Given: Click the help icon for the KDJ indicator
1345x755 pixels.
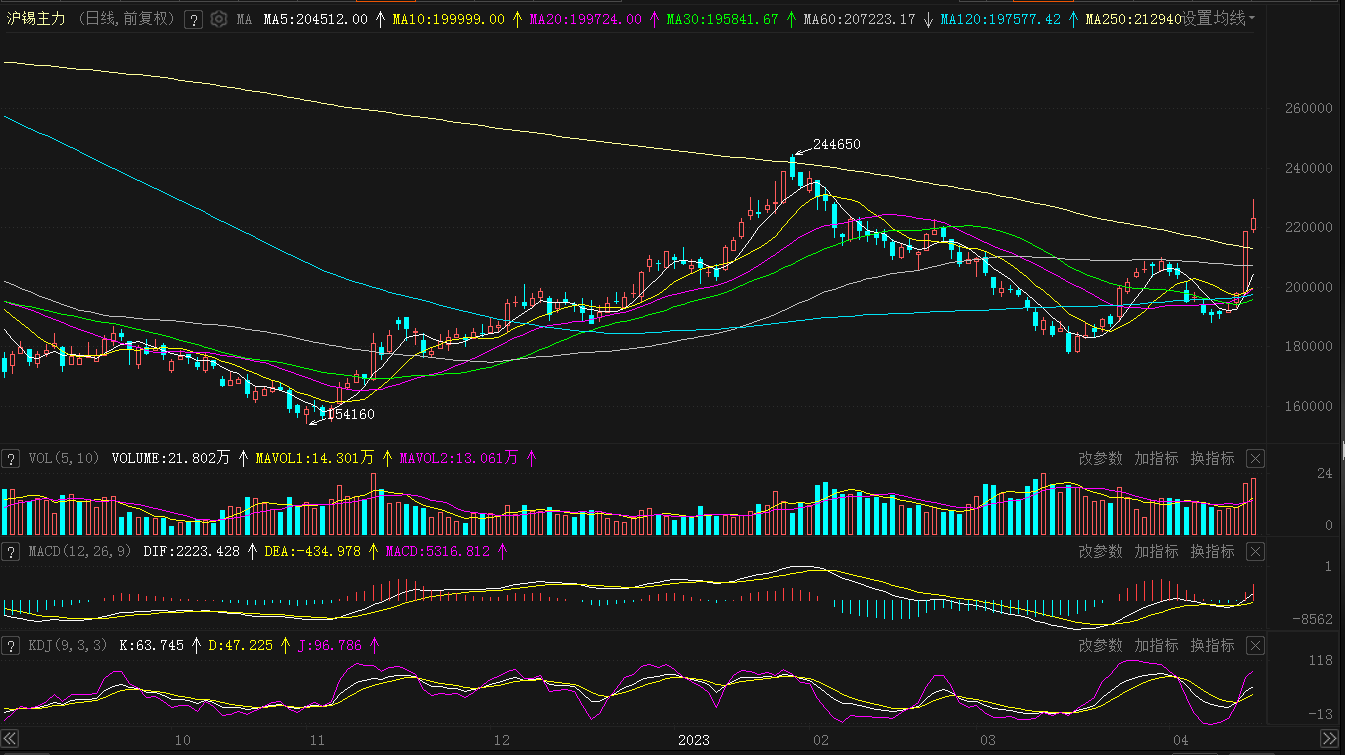Looking at the screenshot, I should coord(11,646).
